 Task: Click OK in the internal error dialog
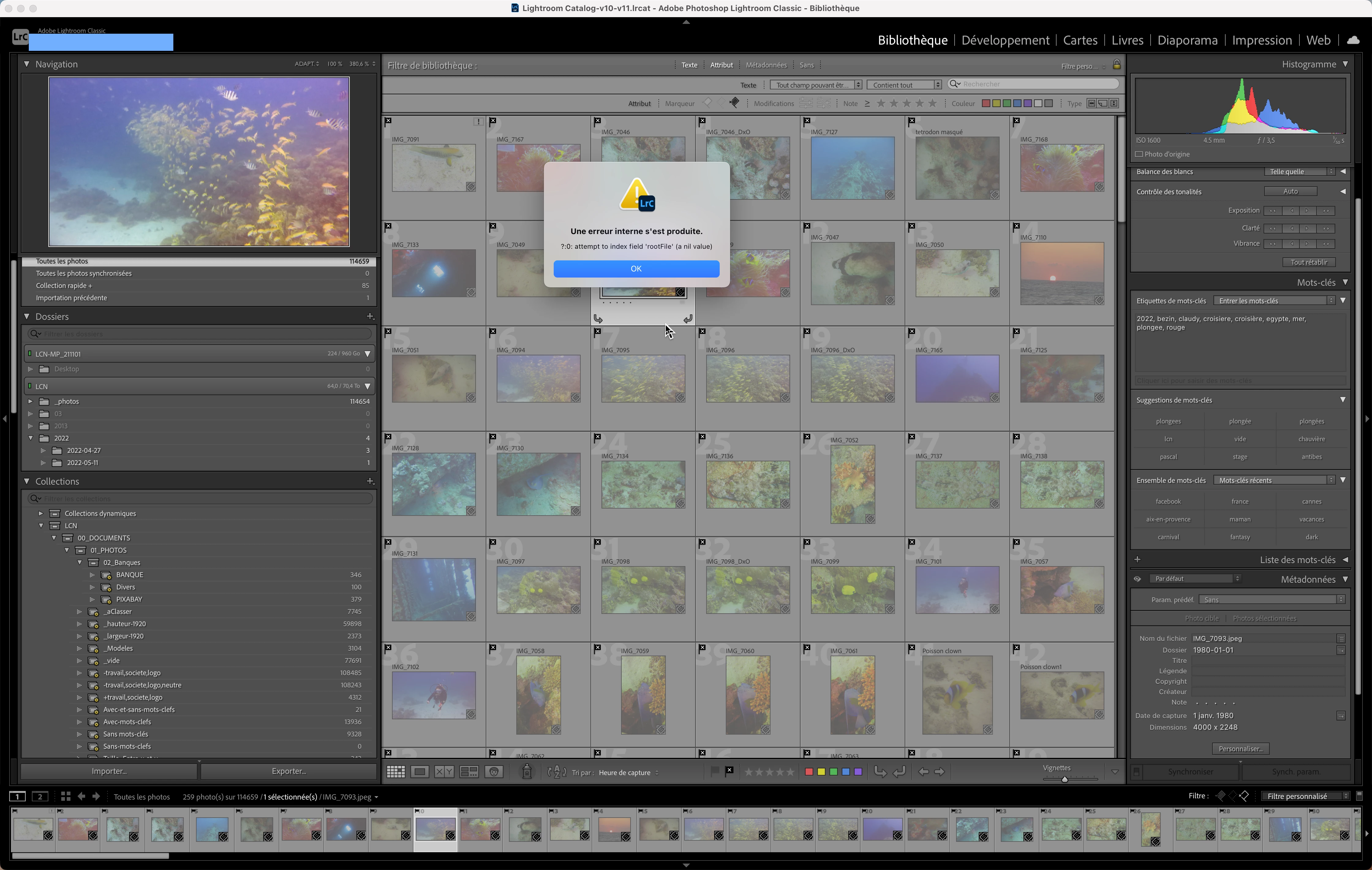(x=636, y=269)
